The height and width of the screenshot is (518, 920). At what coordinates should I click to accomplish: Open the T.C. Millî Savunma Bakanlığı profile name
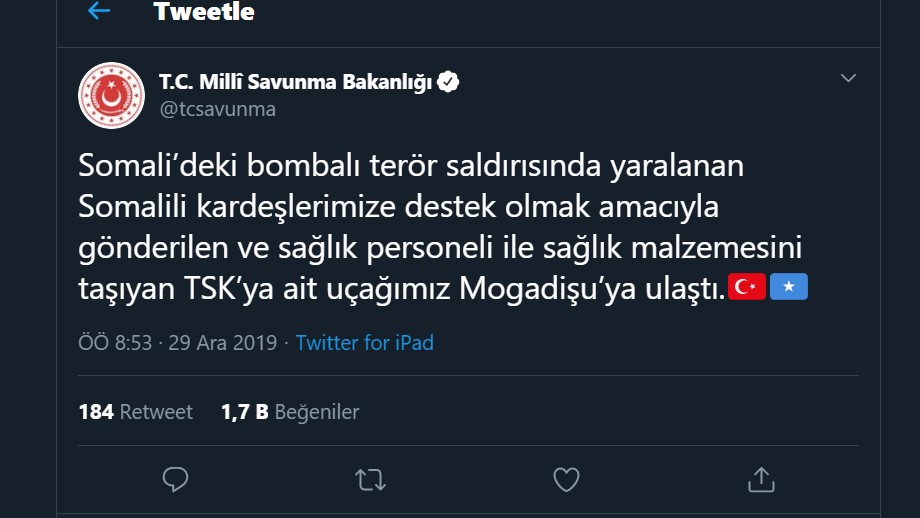click(295, 82)
